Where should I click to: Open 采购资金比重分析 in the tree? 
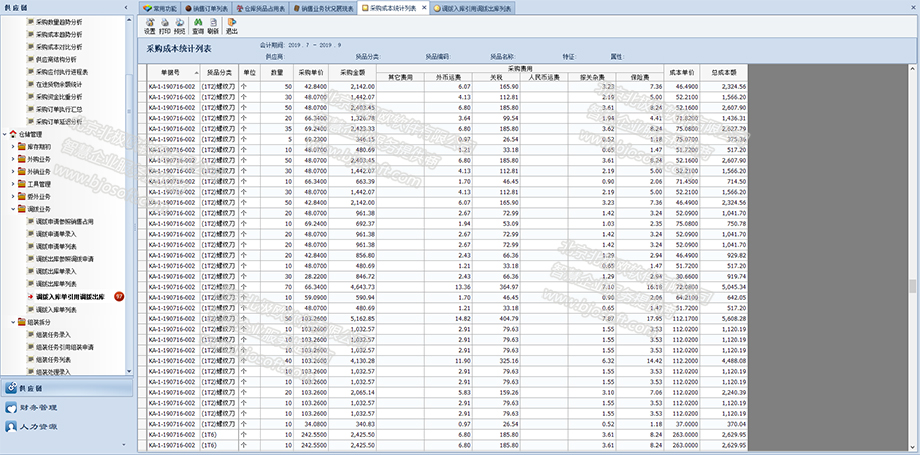click(x=59, y=97)
